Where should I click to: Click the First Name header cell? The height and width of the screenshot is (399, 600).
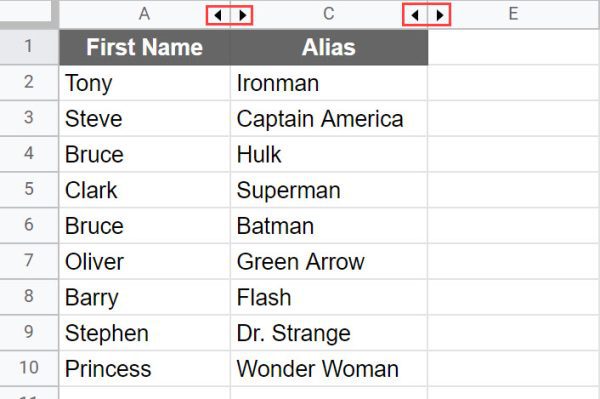coord(145,47)
